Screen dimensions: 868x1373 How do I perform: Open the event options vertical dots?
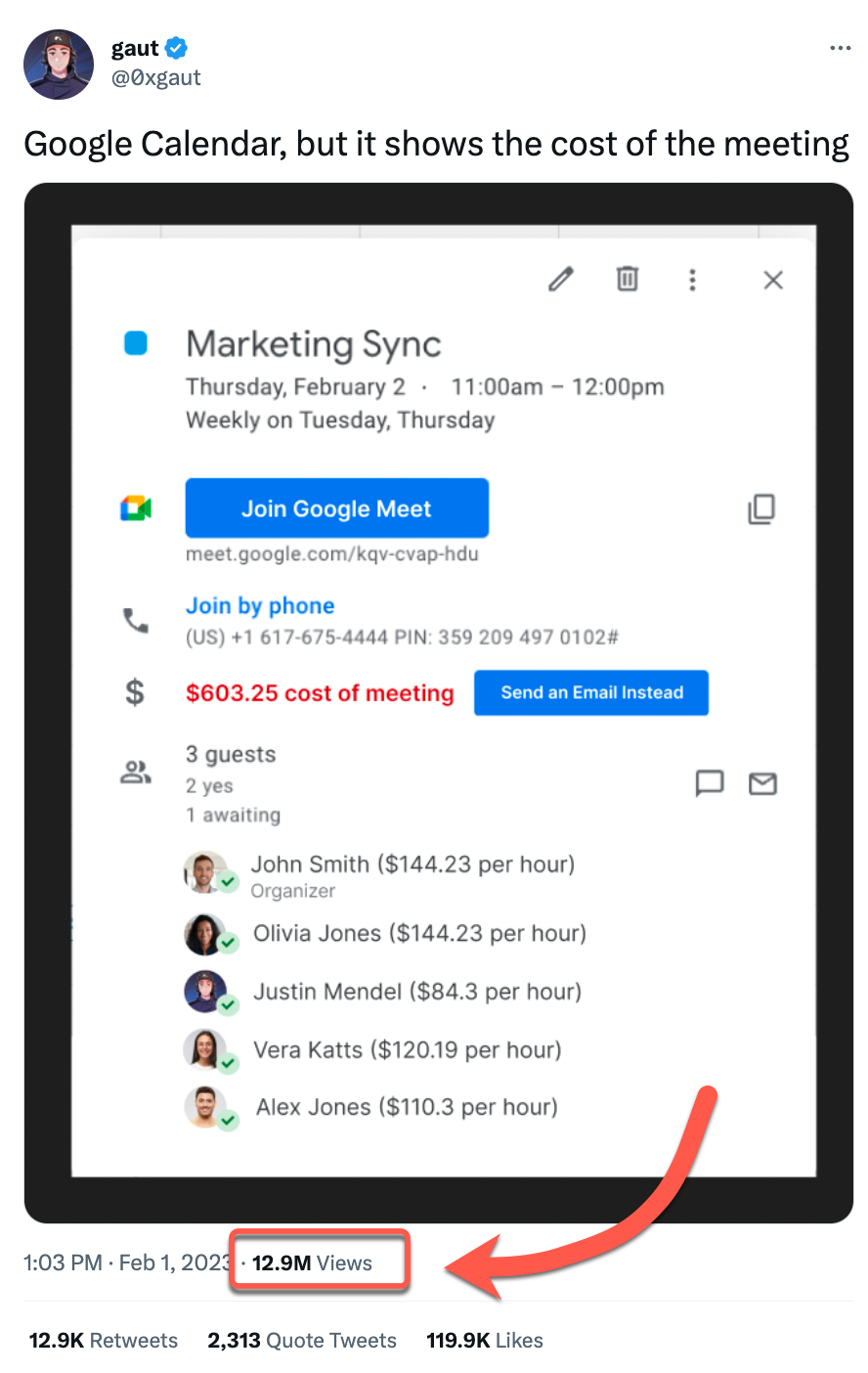692,281
